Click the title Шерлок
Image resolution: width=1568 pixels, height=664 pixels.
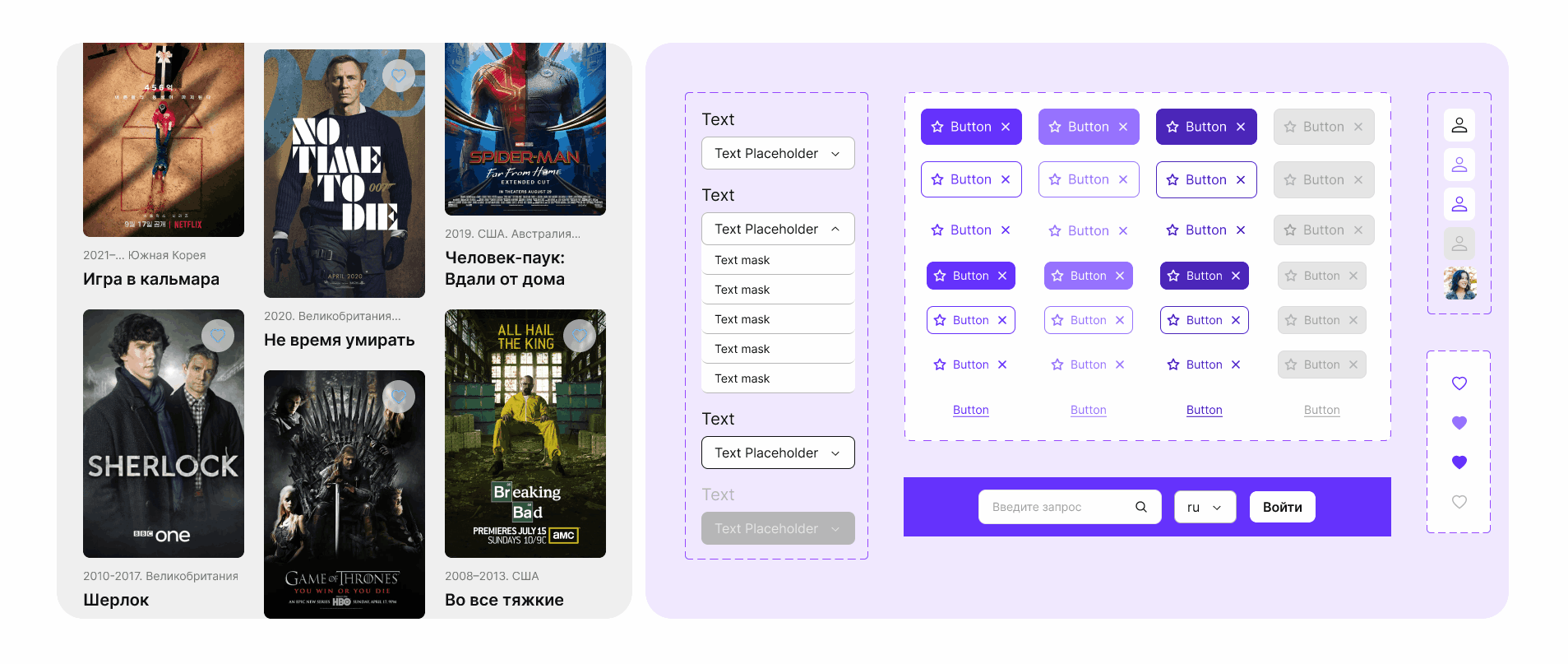point(116,600)
